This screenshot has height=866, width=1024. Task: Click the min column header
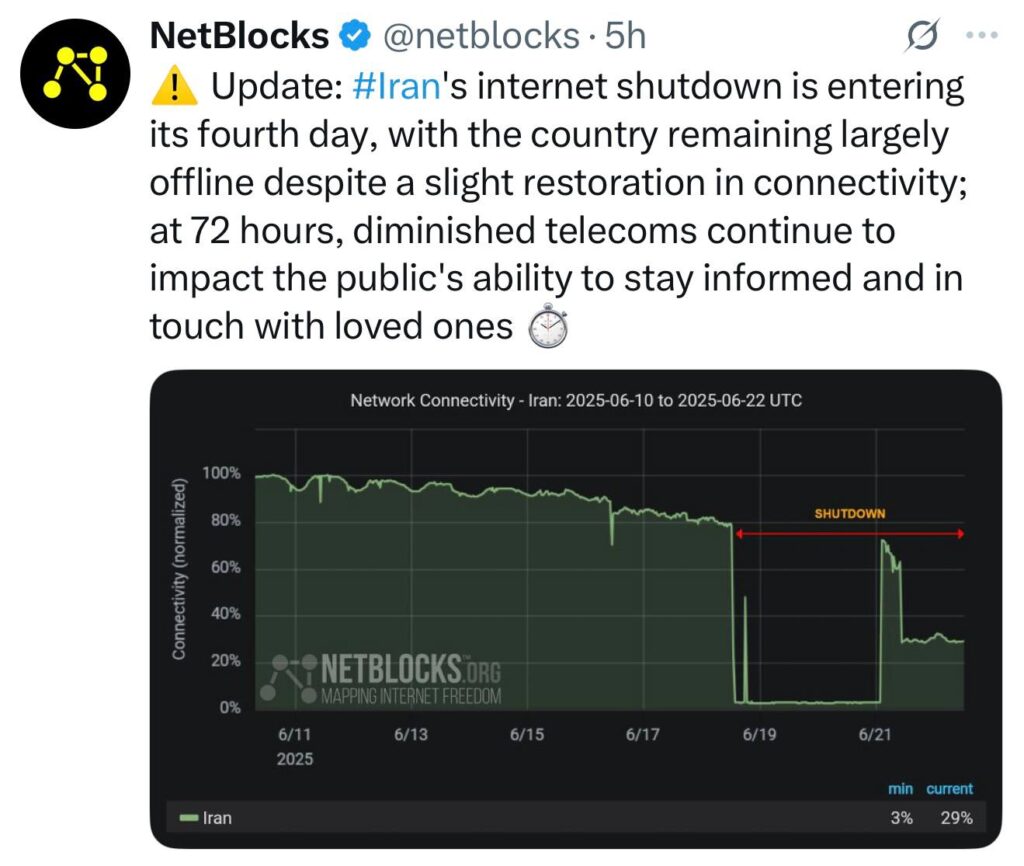point(901,789)
